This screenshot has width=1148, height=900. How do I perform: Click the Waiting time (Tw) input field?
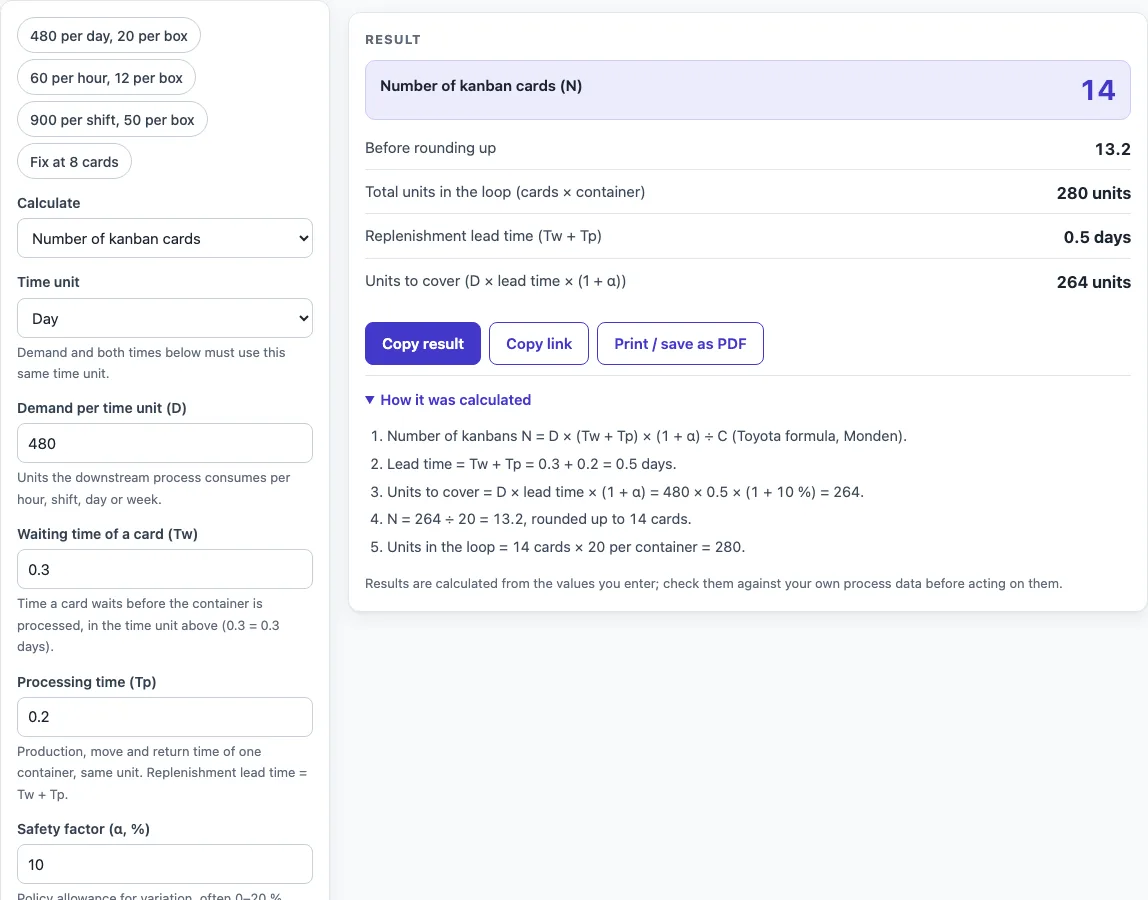[x=165, y=569]
